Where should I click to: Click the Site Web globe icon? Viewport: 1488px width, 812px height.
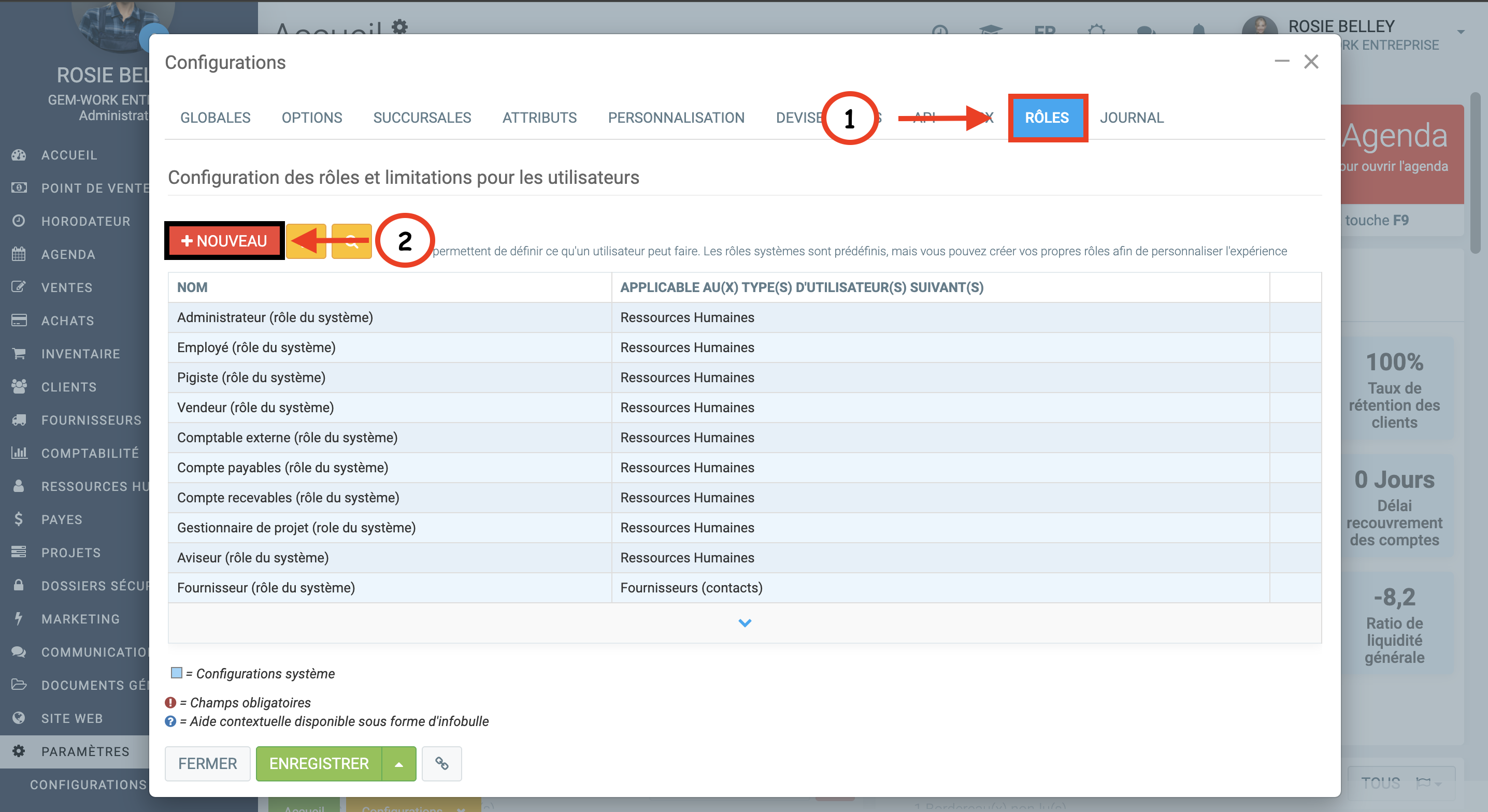pos(19,718)
